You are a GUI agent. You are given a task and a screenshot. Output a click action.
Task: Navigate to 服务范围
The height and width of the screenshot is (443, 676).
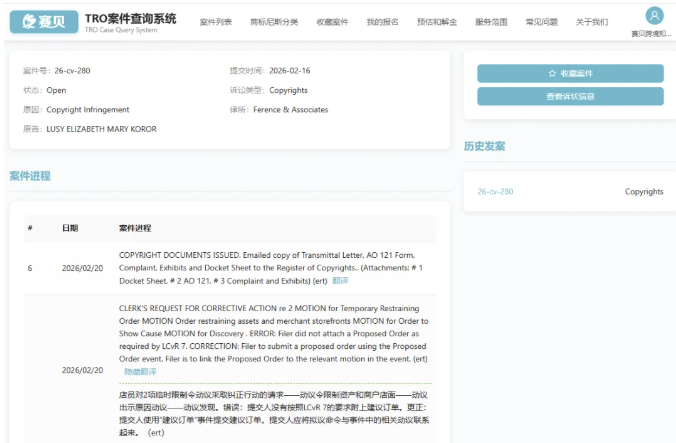tap(491, 22)
